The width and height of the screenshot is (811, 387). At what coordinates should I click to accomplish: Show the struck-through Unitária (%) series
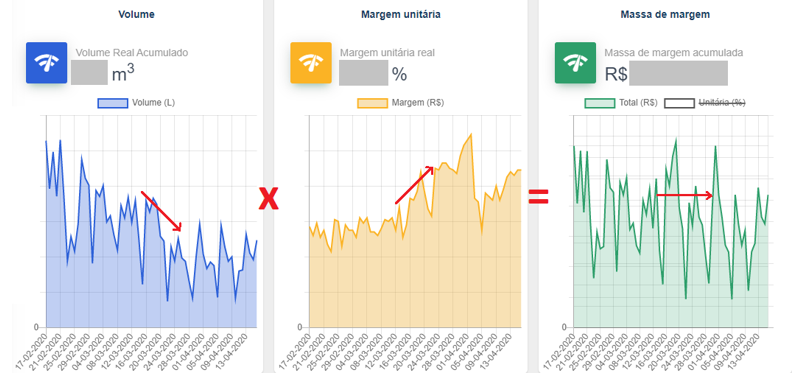tap(705, 103)
